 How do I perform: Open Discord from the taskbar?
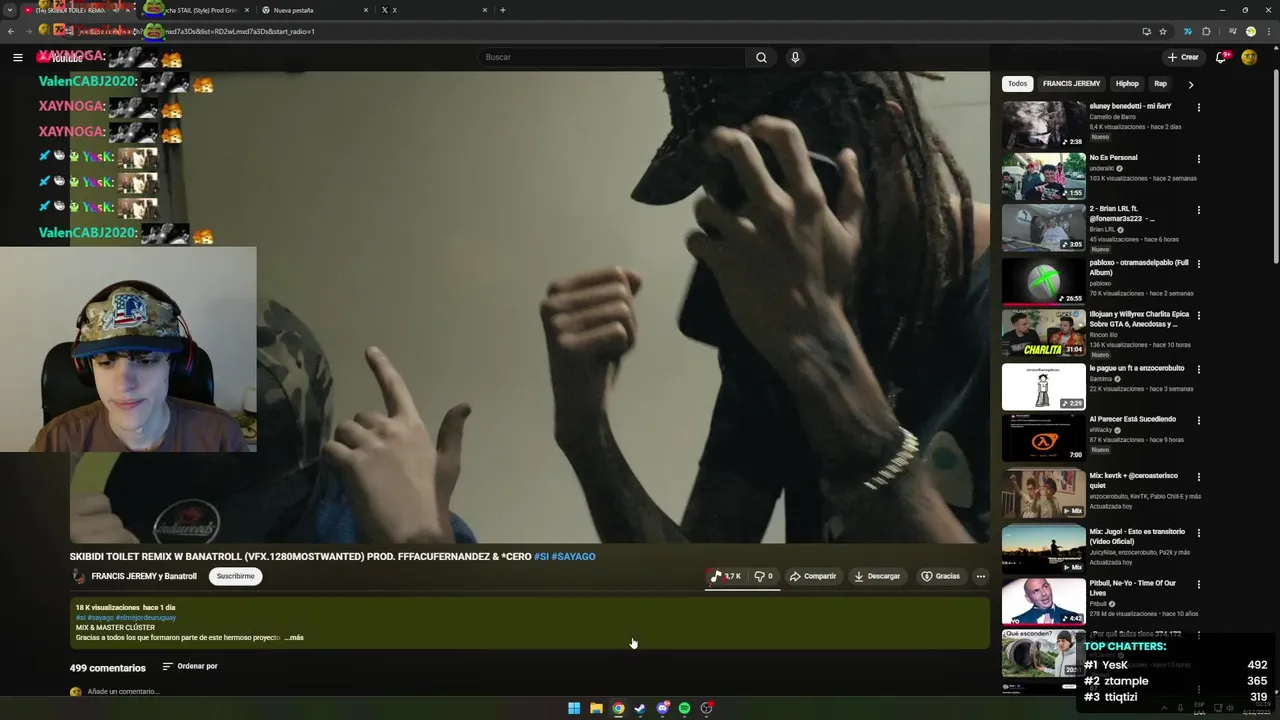click(662, 708)
